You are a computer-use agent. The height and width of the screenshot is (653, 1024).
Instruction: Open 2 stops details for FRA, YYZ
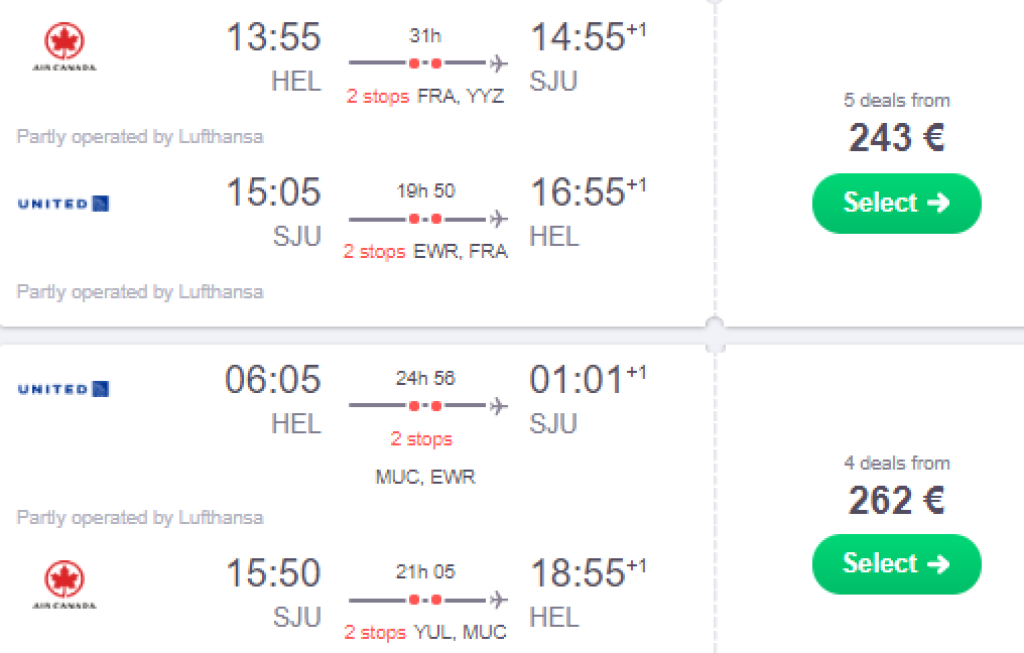[378, 97]
